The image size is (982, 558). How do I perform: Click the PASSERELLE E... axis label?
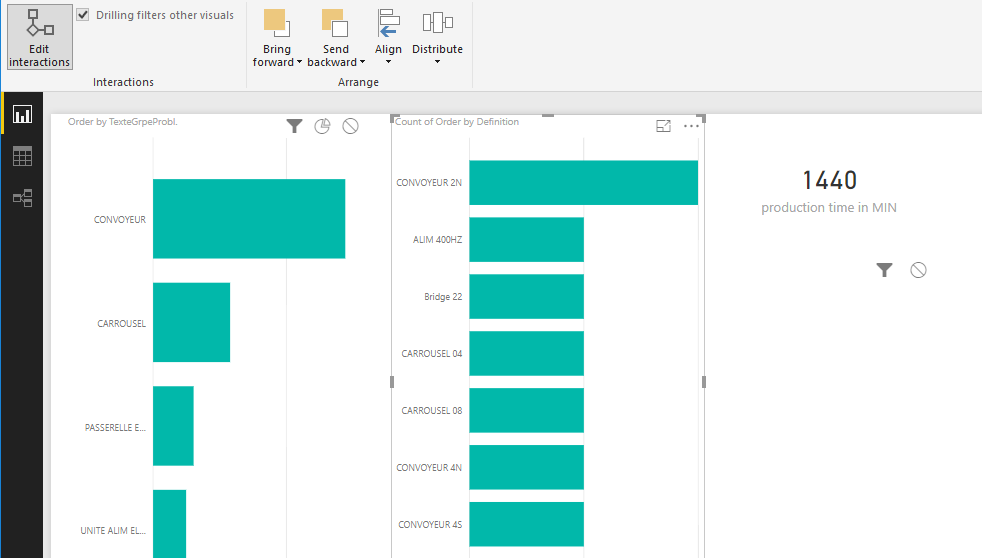[115, 427]
